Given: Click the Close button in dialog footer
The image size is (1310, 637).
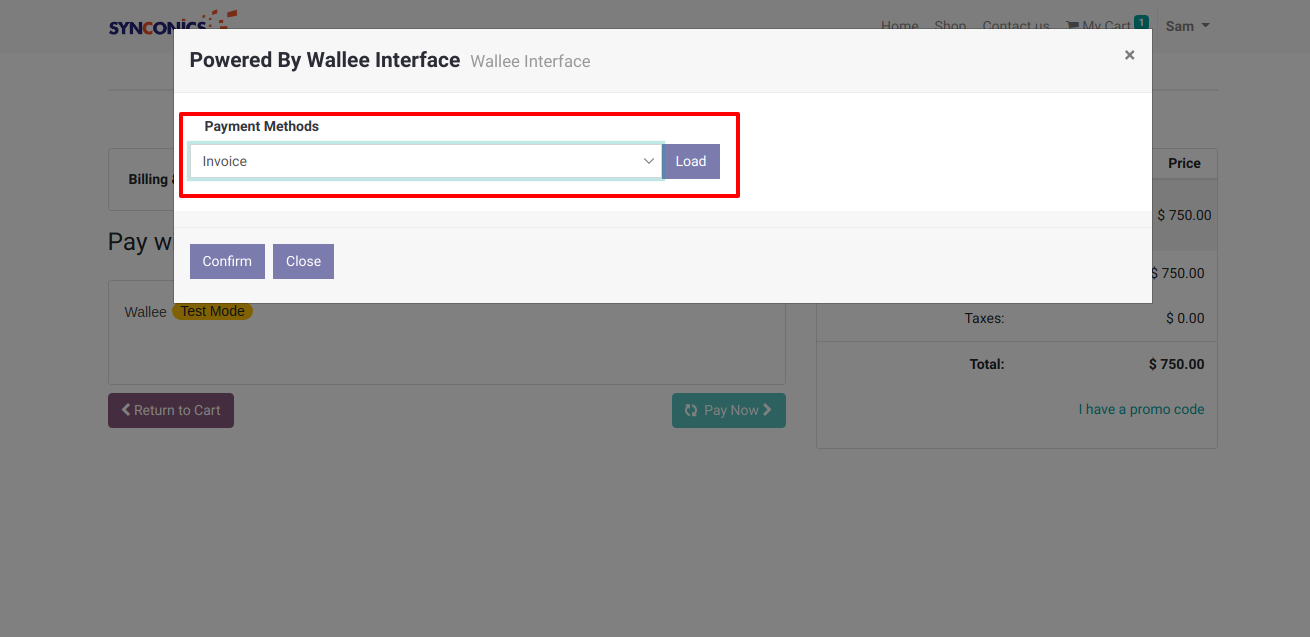Looking at the screenshot, I should (x=303, y=261).
